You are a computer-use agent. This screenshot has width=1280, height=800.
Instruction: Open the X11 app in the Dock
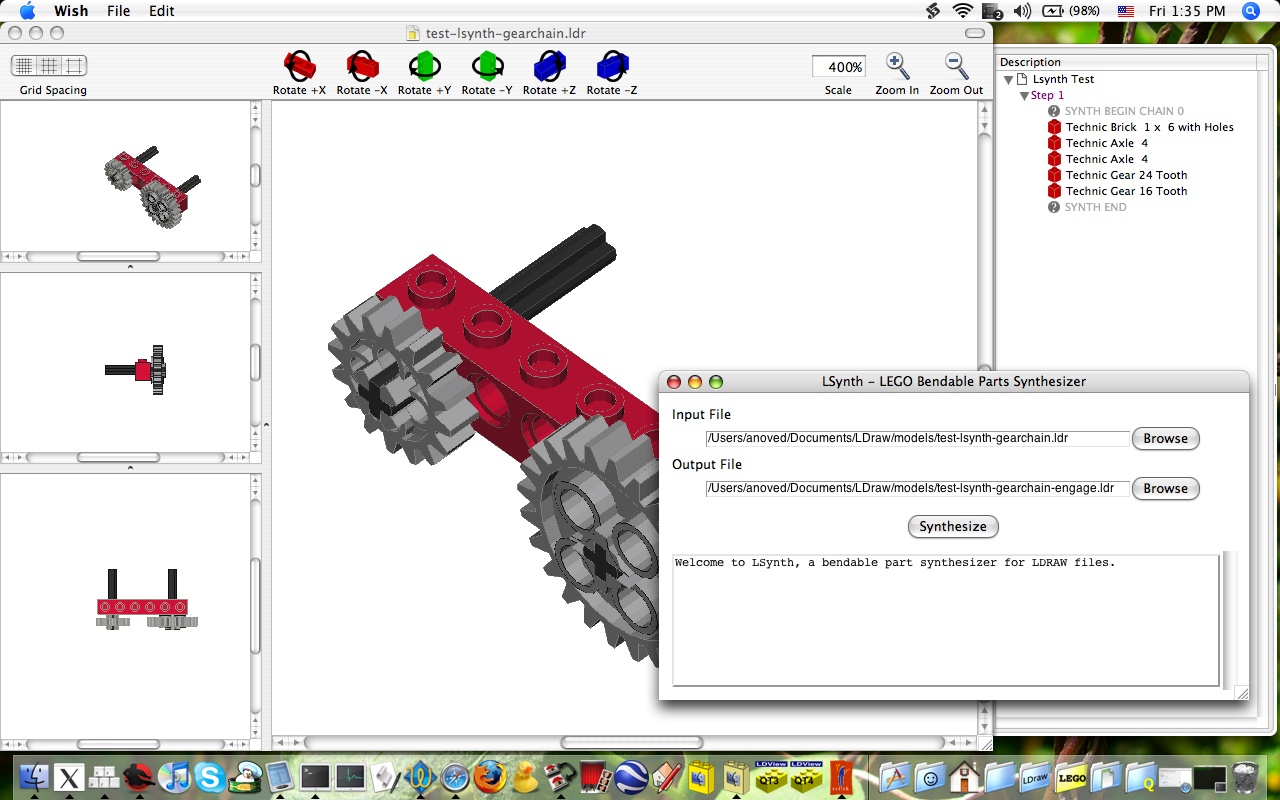(70, 777)
